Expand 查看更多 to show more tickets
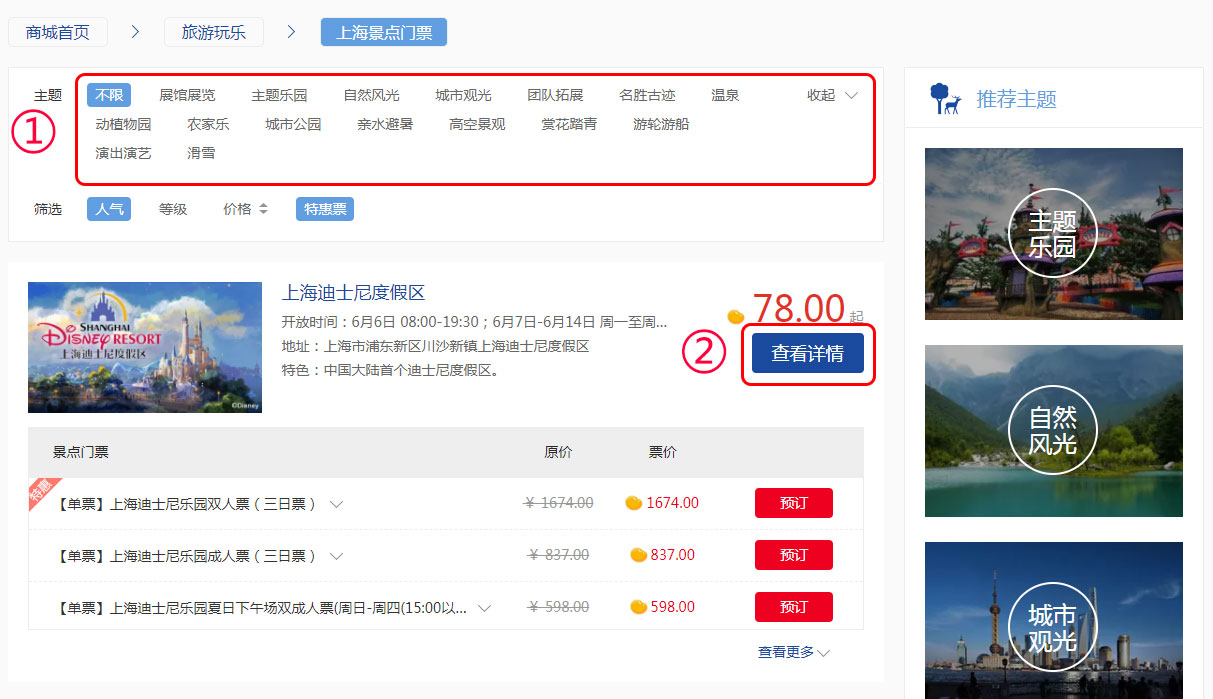1213x699 pixels. pyautogui.click(x=793, y=652)
